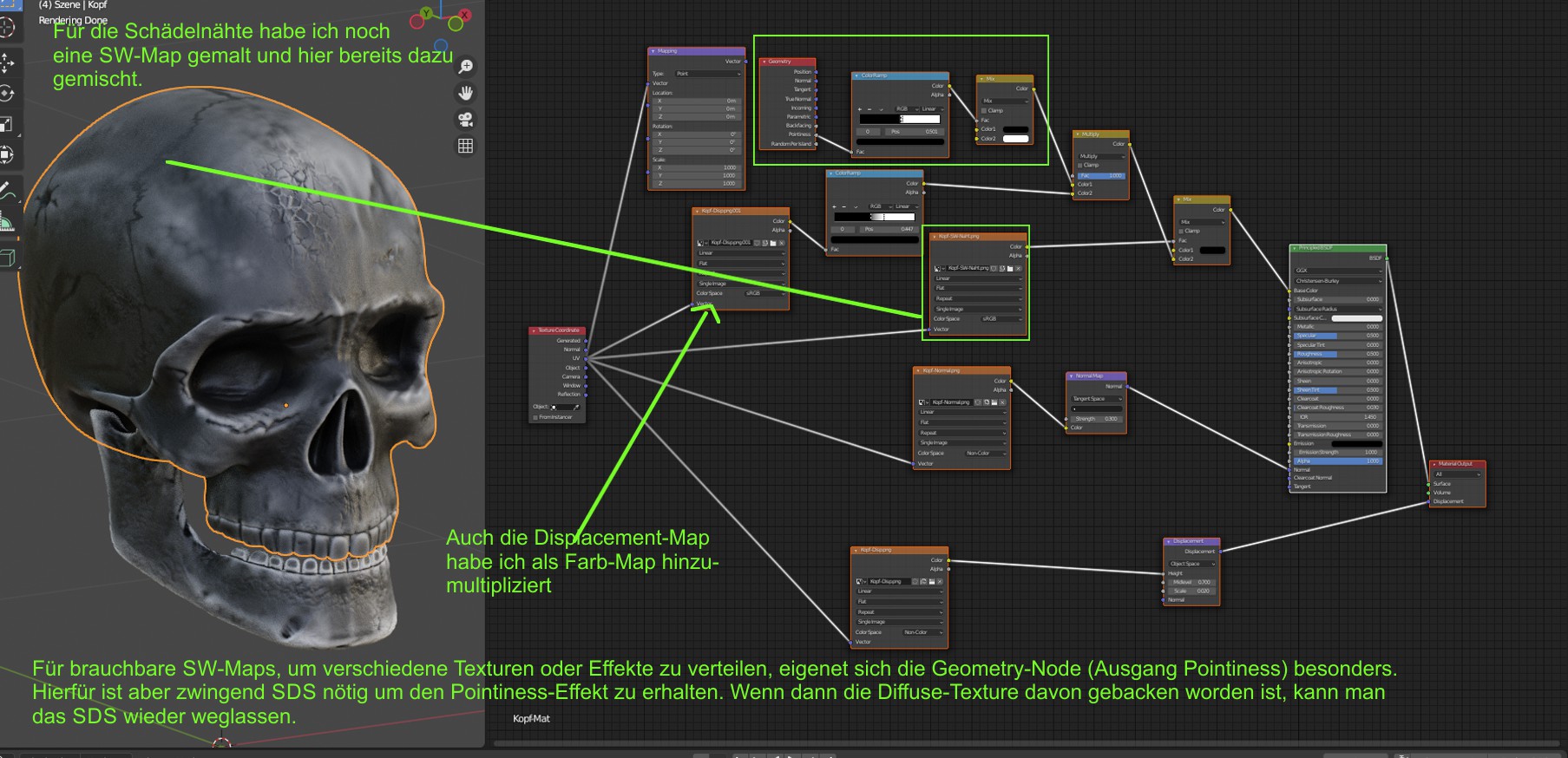This screenshot has width=1568, height=758.
Task: Toggle camera view with the camera icon
Action: [x=466, y=120]
